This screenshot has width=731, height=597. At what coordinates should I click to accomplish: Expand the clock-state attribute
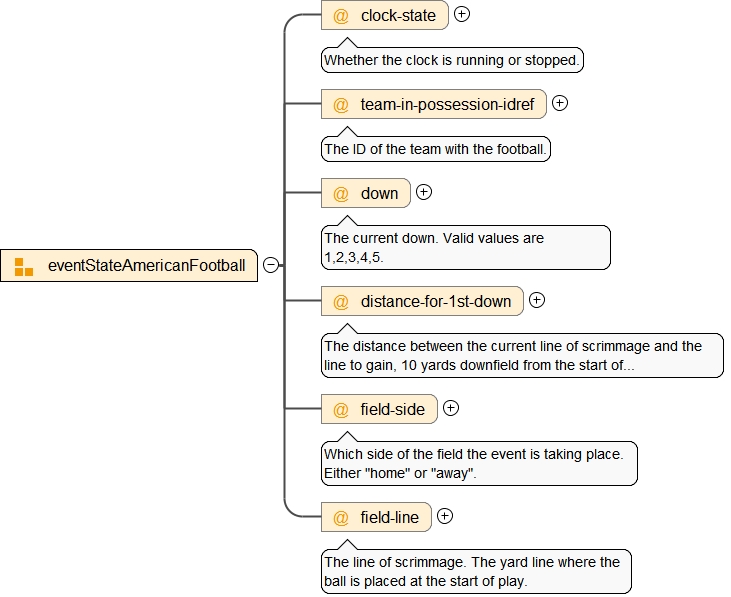pyautogui.click(x=462, y=14)
